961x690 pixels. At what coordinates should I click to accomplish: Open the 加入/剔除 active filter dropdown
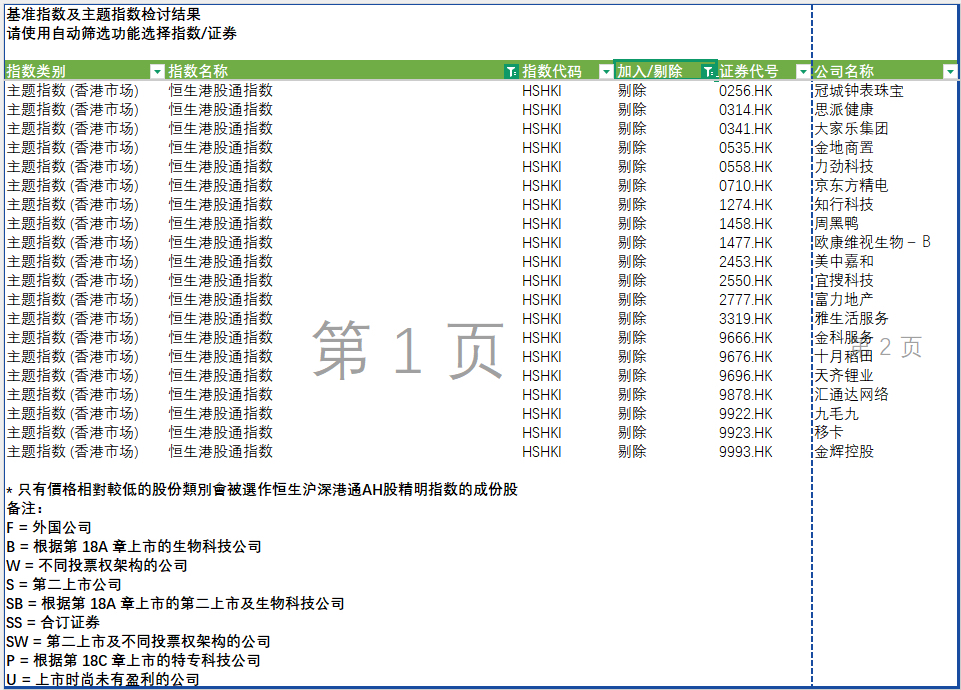(708, 72)
